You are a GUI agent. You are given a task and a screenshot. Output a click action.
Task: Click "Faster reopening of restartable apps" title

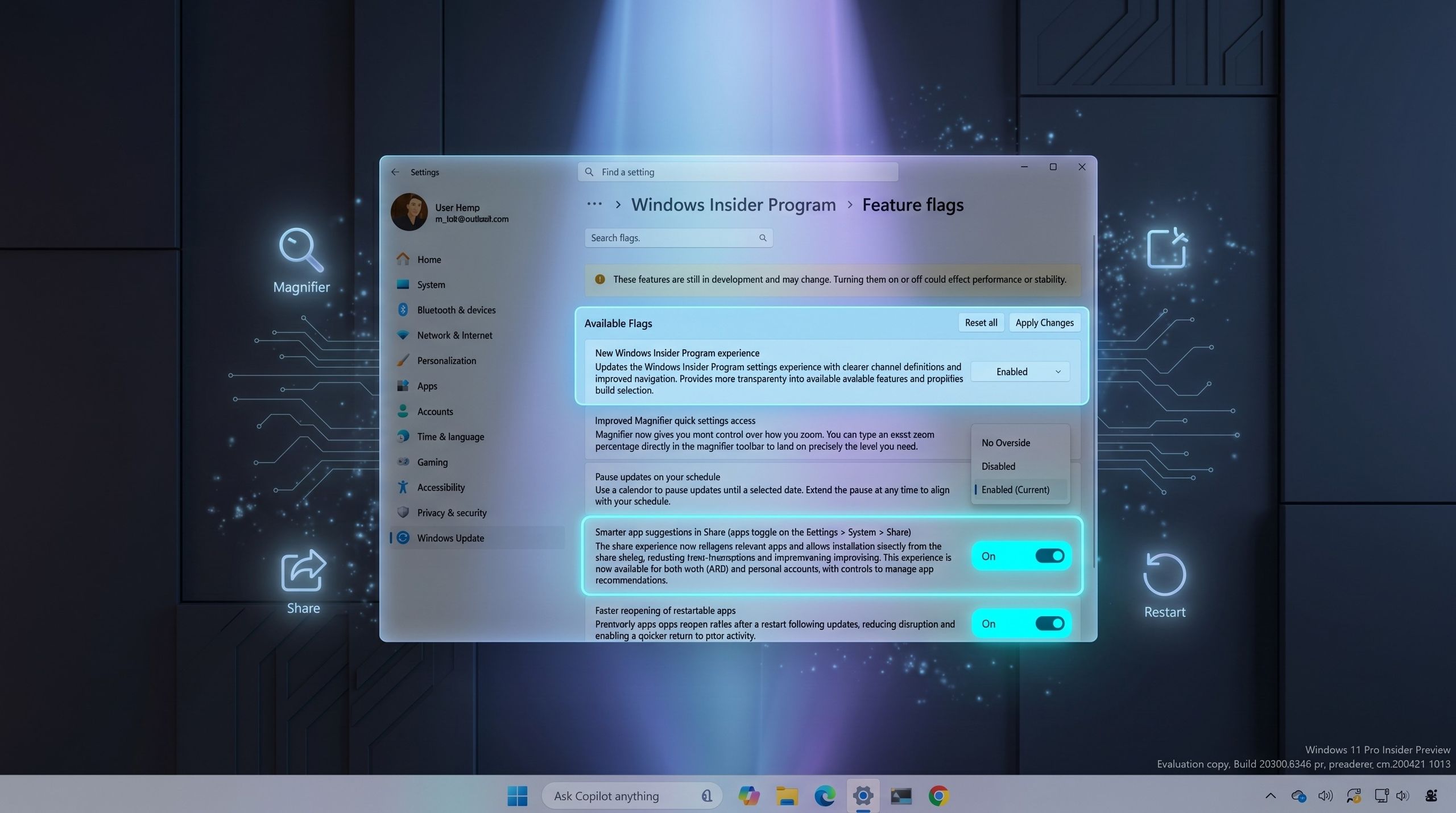[665, 610]
